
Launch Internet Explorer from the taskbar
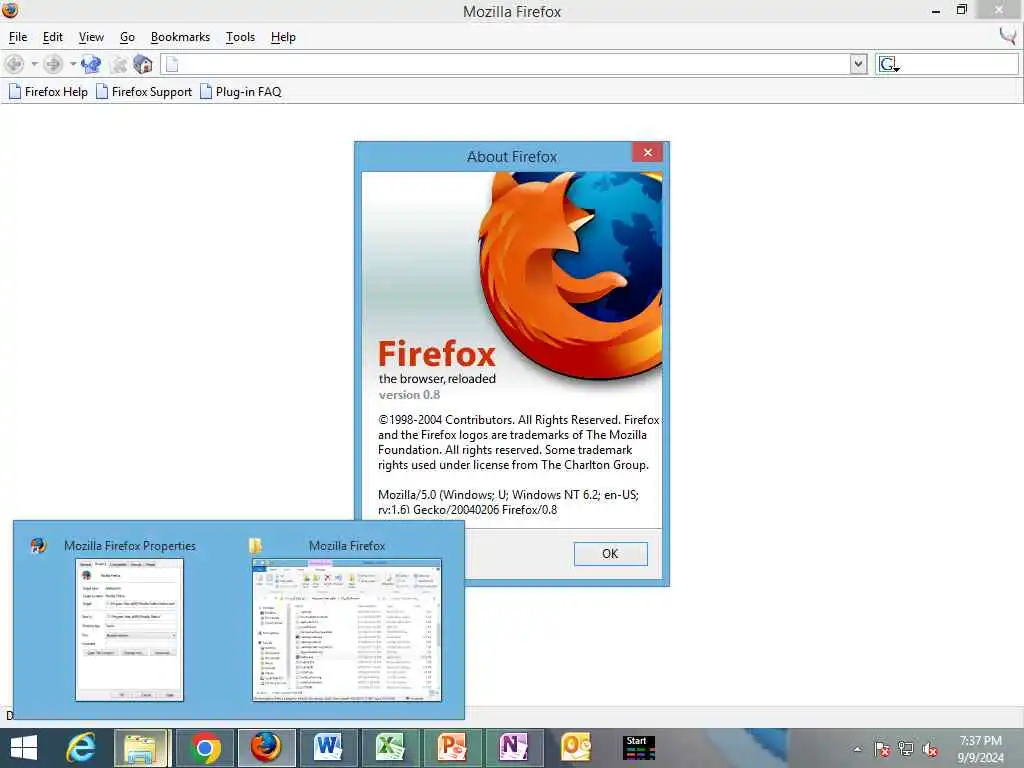(81, 748)
